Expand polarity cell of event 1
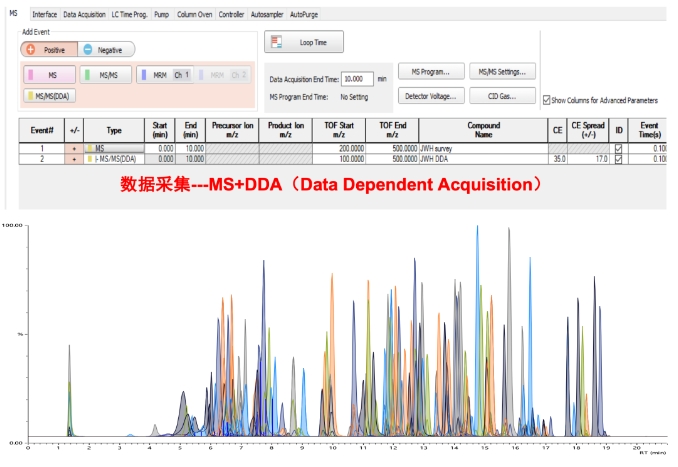 (73, 148)
